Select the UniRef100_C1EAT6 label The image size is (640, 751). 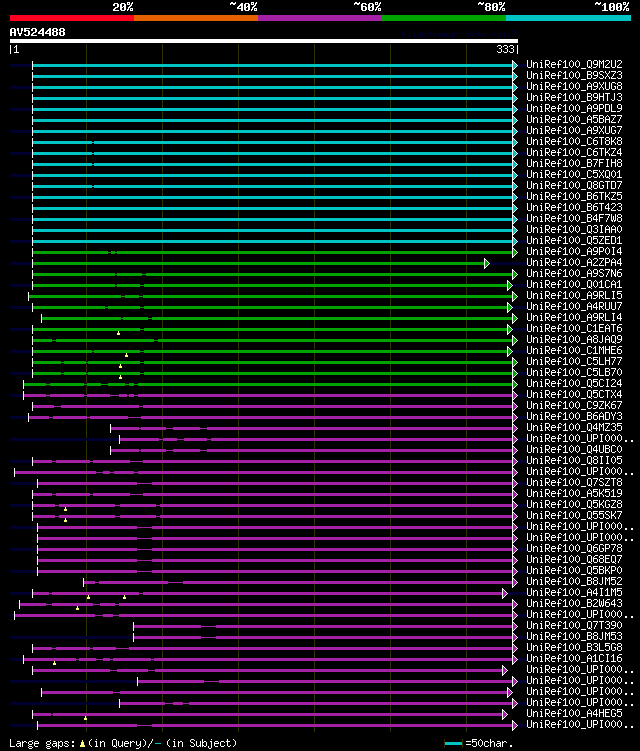click(x=574, y=329)
